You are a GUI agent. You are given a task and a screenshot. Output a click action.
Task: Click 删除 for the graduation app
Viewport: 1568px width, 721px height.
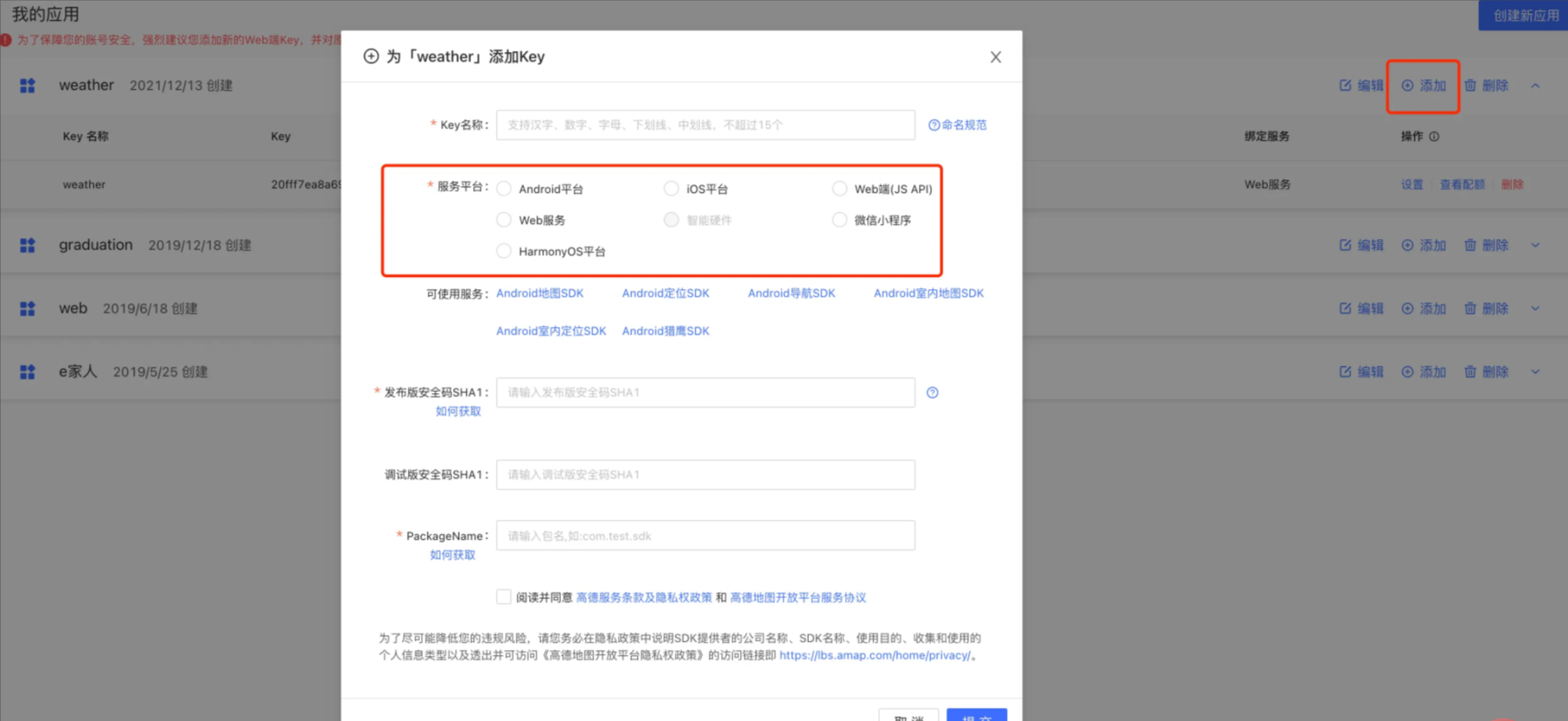(1486, 246)
